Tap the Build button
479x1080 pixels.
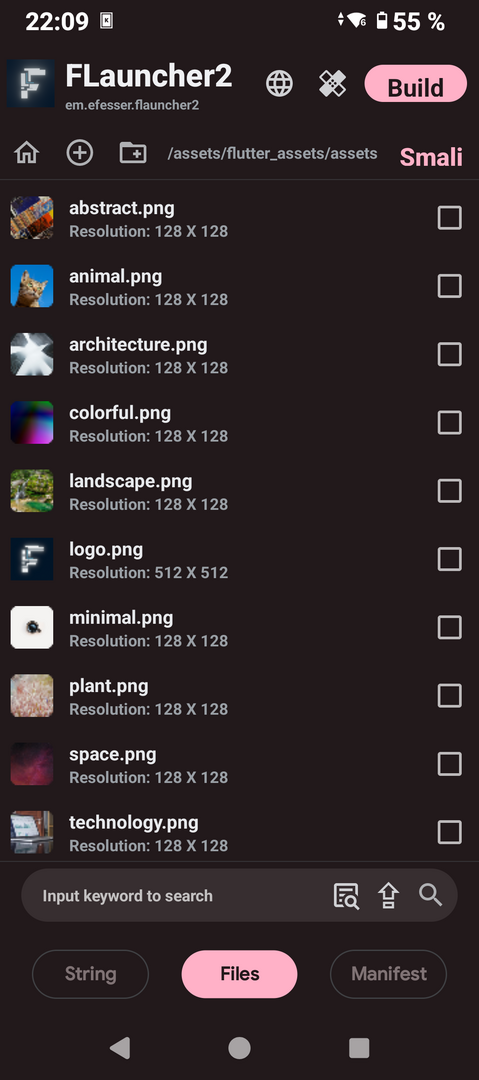click(416, 84)
